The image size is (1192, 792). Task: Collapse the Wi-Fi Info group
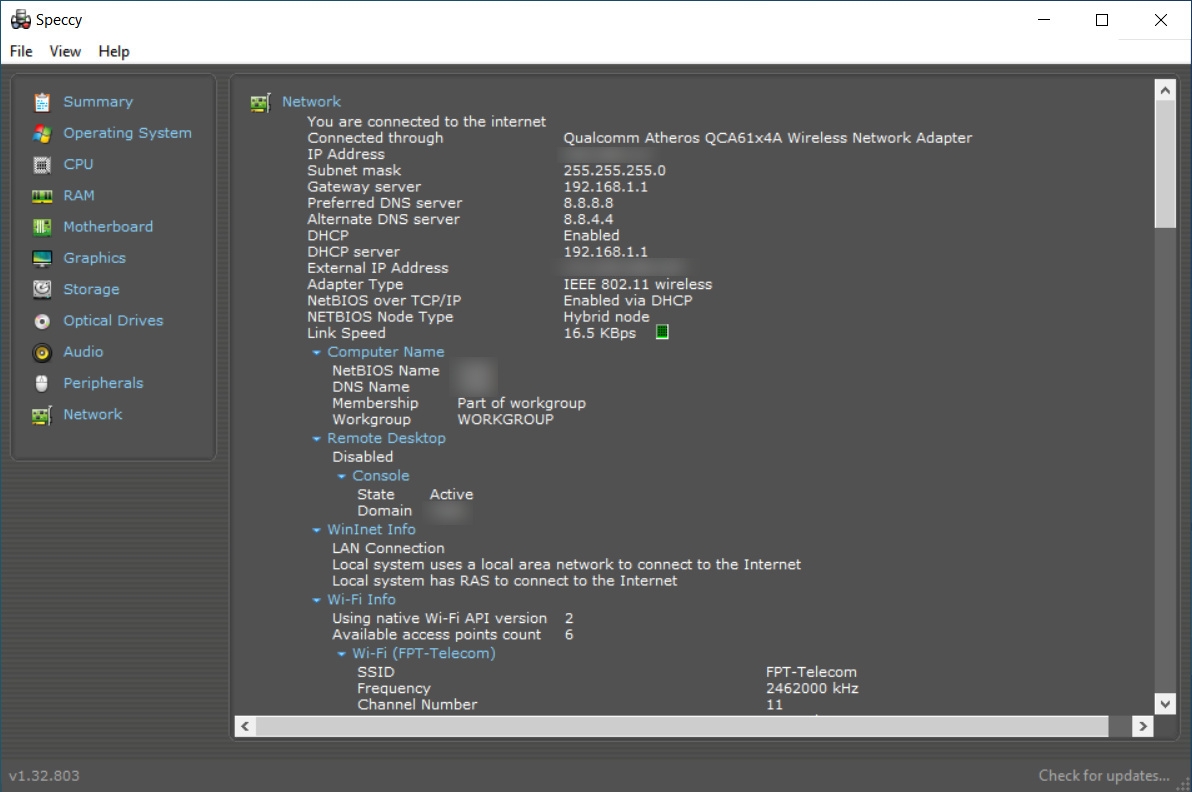point(316,600)
